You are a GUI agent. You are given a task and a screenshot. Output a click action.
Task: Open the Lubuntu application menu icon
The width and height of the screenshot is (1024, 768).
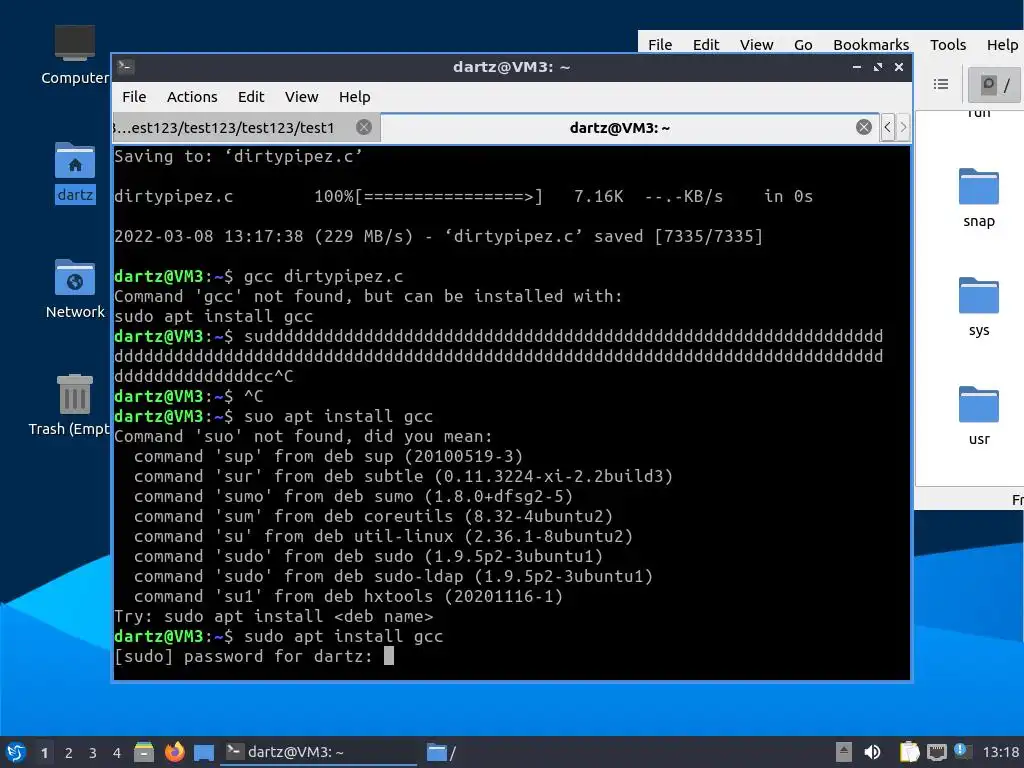[x=15, y=752]
